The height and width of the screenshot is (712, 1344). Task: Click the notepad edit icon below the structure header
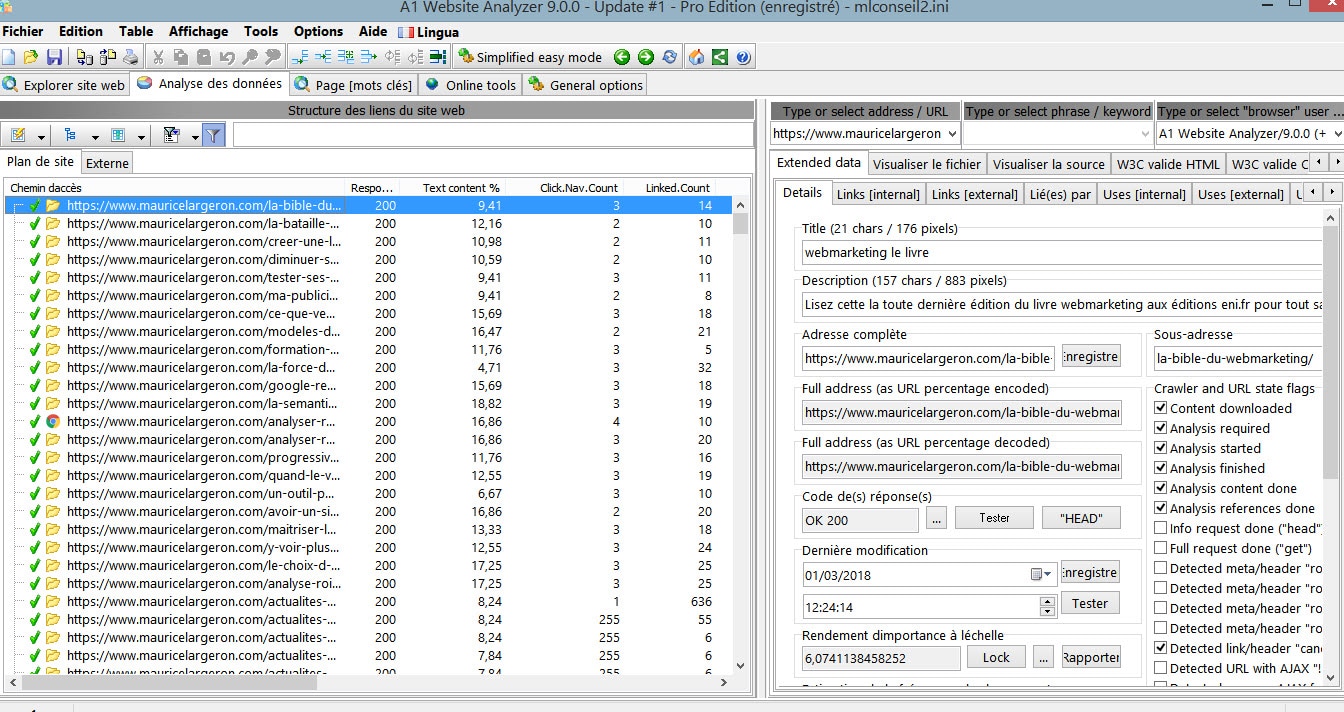(x=19, y=135)
